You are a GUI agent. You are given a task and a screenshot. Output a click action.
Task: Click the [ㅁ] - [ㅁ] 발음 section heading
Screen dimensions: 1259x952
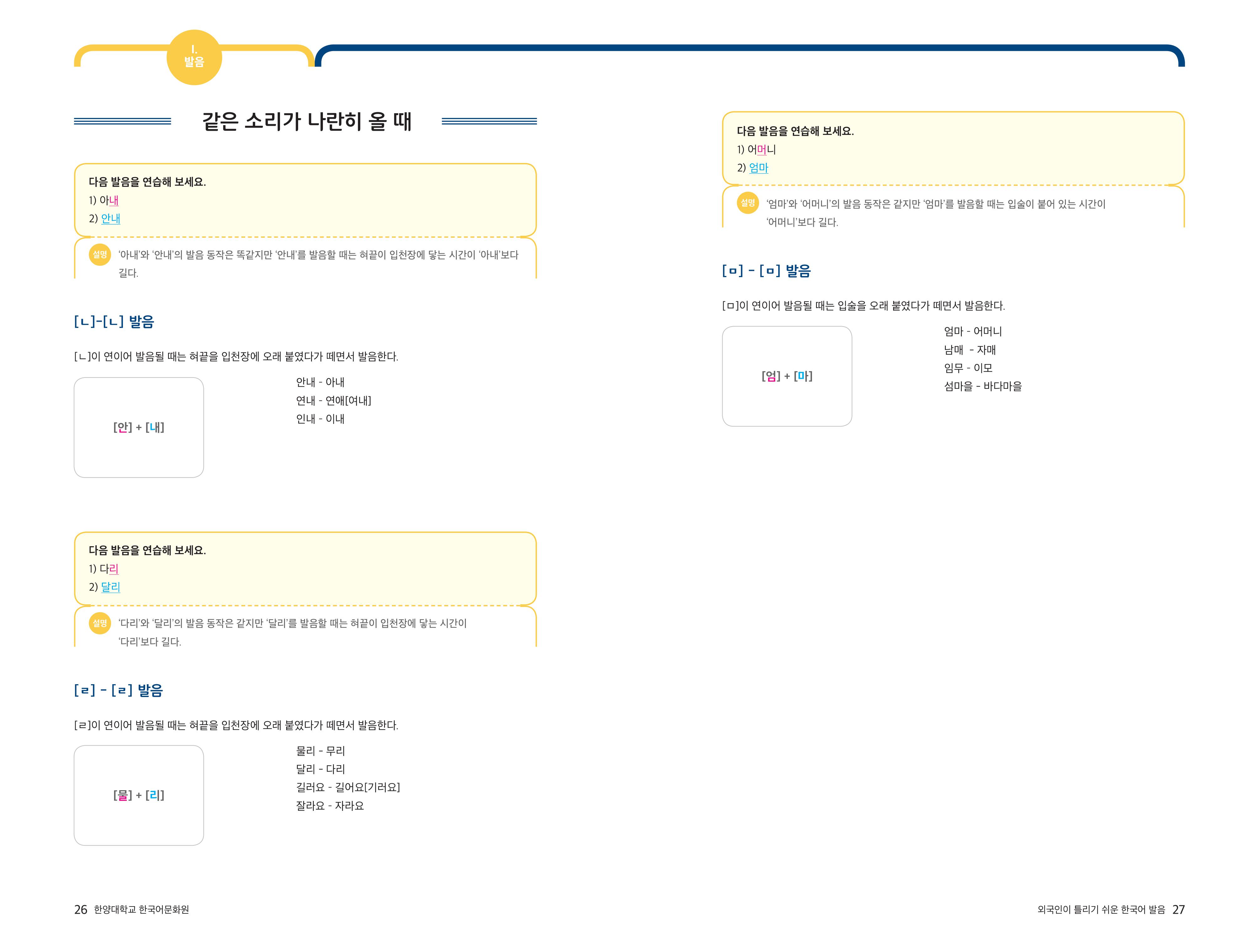(x=766, y=270)
